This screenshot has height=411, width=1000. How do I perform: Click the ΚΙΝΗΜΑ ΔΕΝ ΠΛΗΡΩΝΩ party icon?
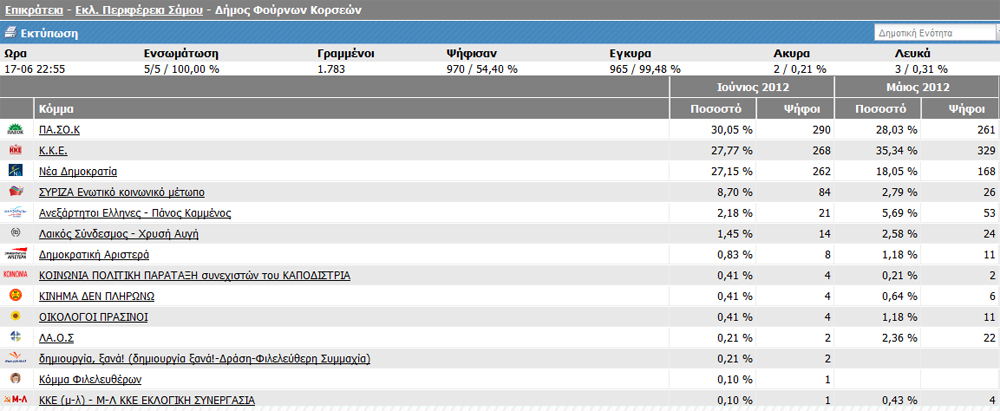(16, 296)
